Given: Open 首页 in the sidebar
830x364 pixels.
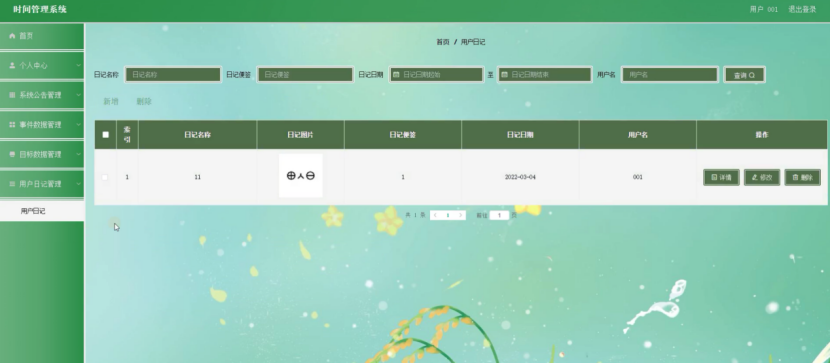Looking at the screenshot, I should [x=42, y=36].
